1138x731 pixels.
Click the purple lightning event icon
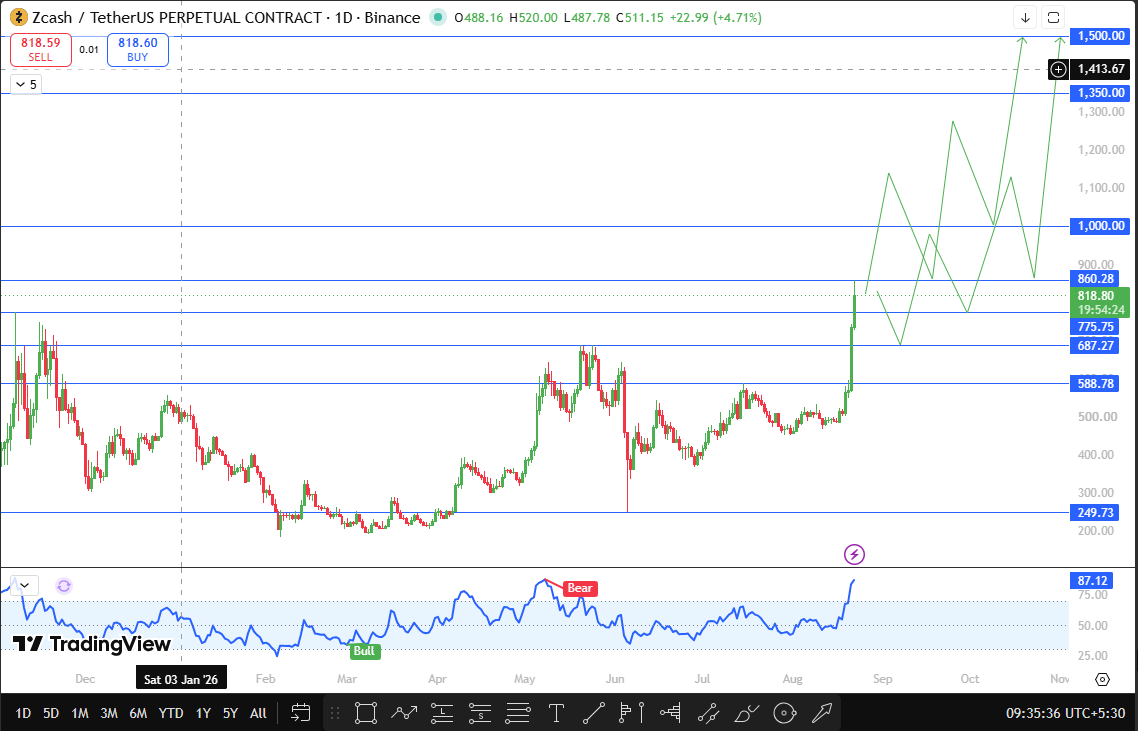point(854,555)
